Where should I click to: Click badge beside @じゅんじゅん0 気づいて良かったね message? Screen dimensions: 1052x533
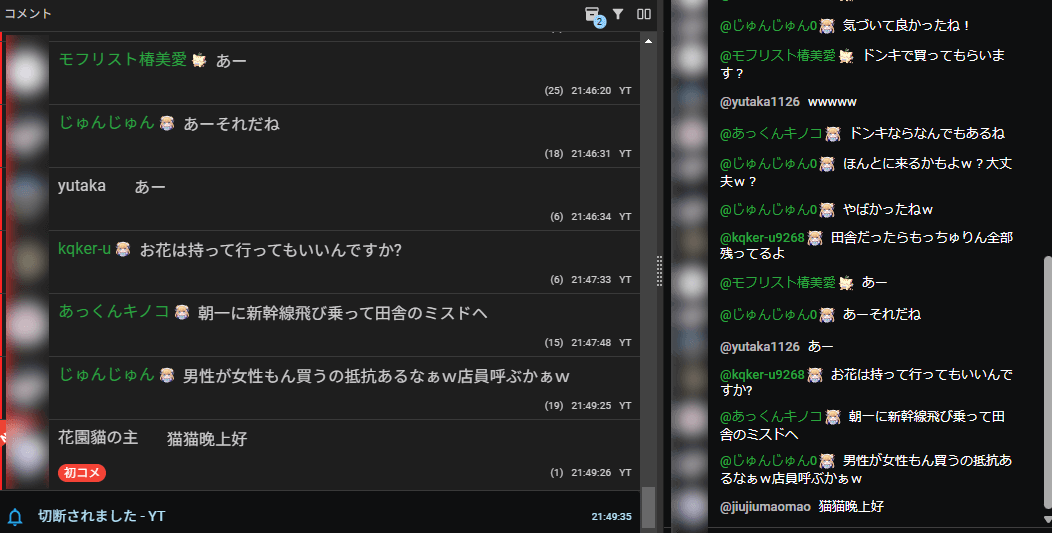[x=827, y=26]
